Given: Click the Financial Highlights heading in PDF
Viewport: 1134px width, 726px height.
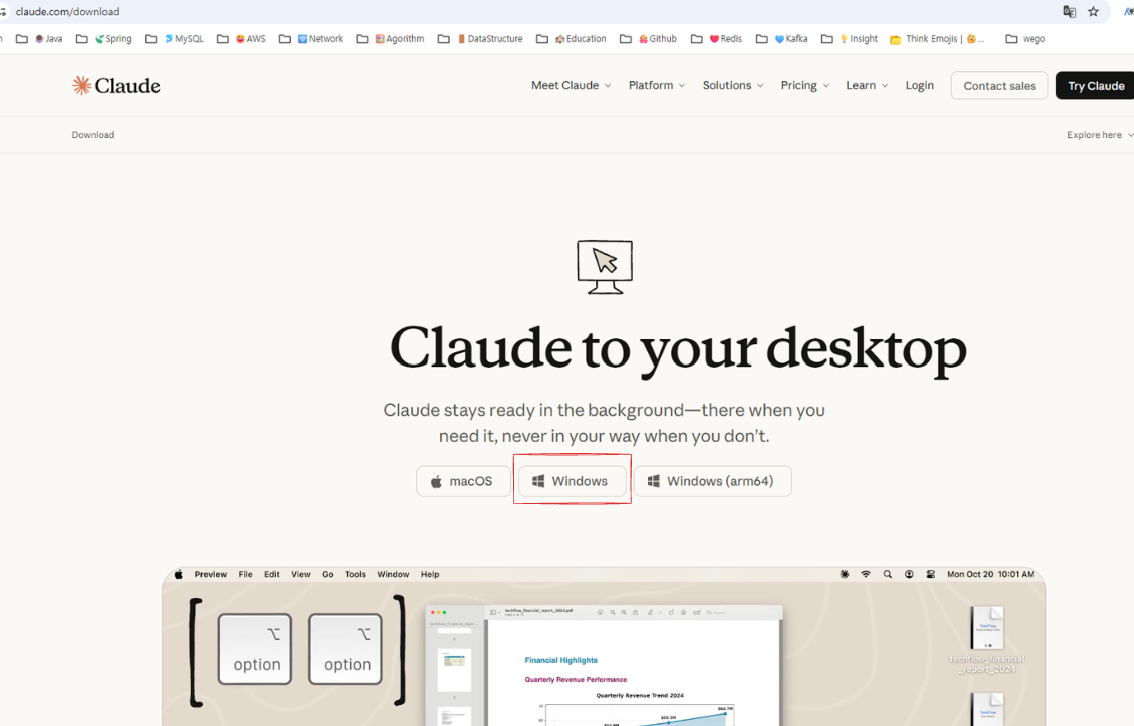Looking at the screenshot, I should 561,660.
